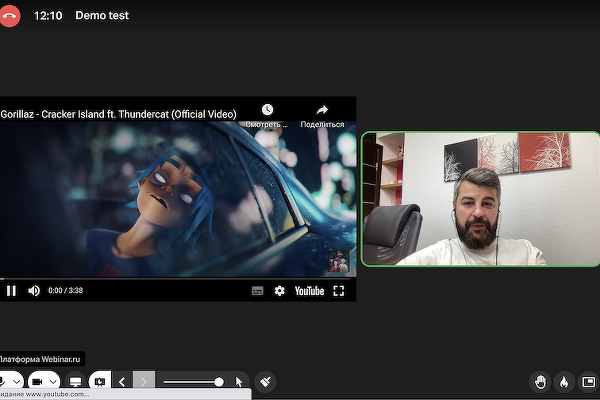Click the raise hand icon

[x=541, y=381]
